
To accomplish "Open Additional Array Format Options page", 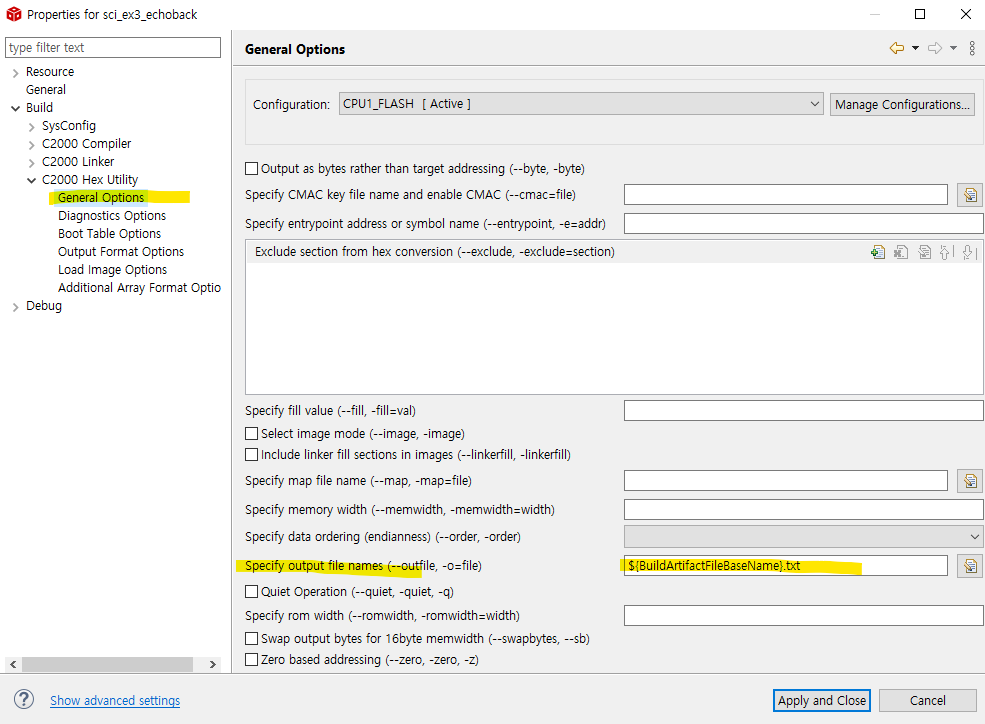I will click(139, 288).
